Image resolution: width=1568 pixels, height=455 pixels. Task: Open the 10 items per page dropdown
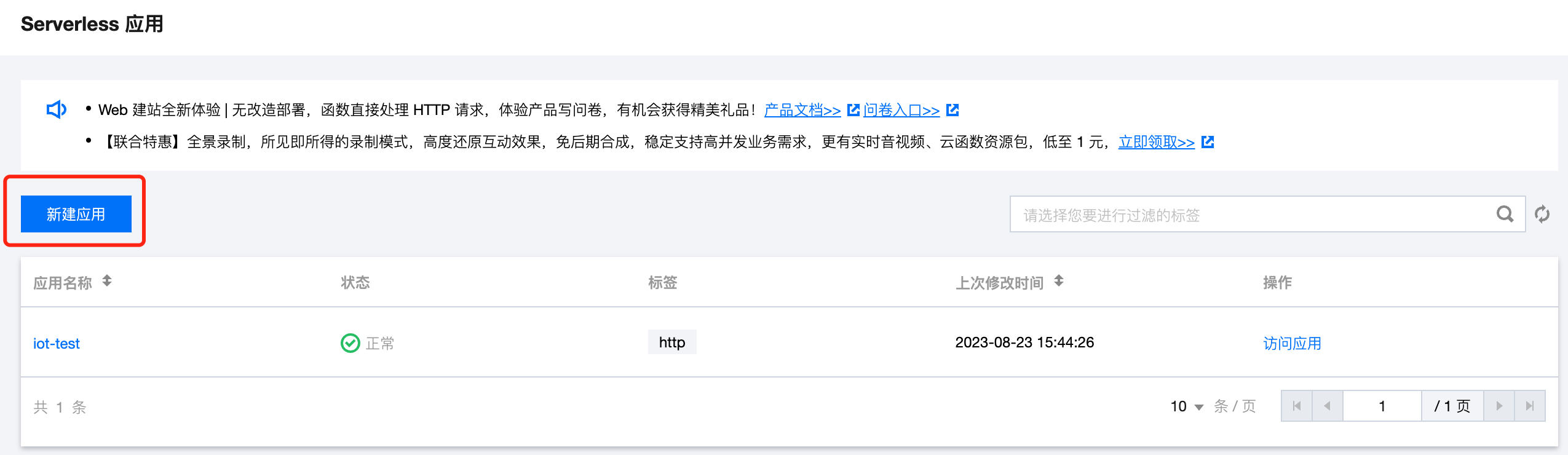click(x=1186, y=406)
